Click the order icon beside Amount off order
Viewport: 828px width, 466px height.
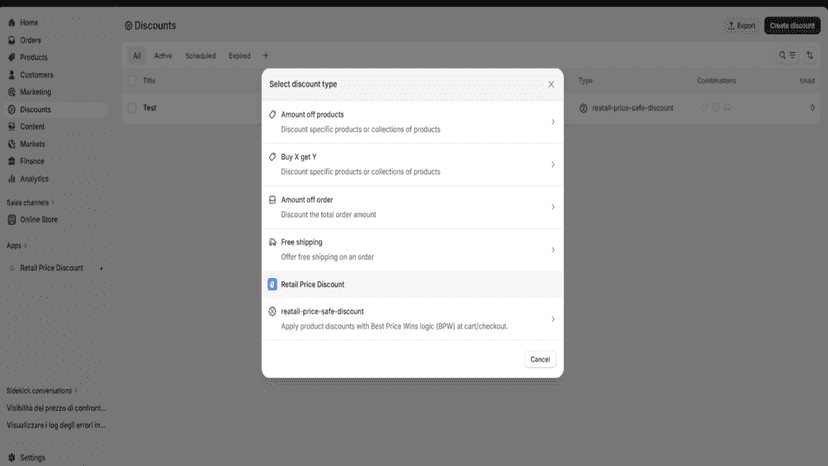pos(272,200)
